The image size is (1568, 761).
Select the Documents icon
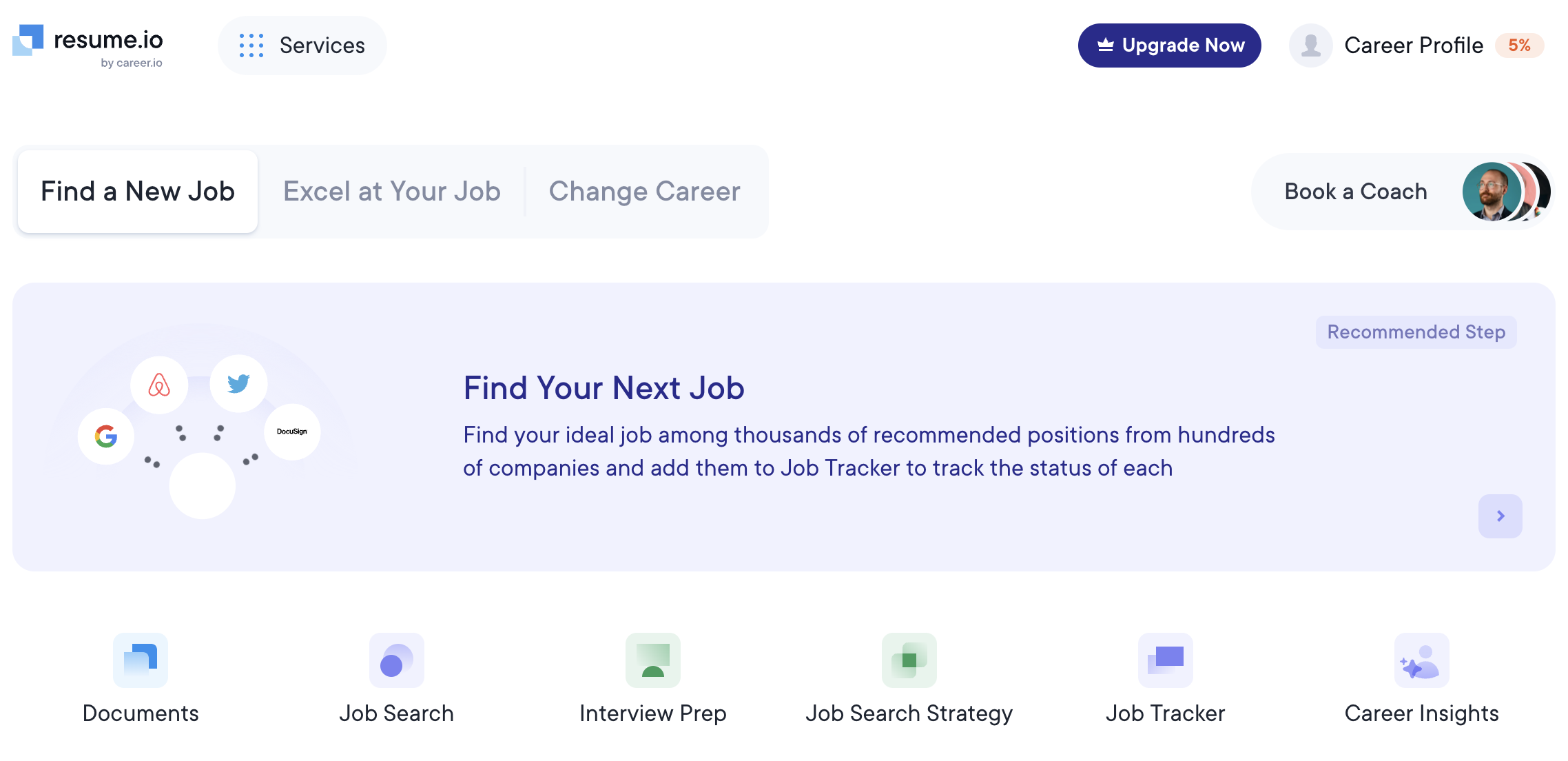(x=141, y=660)
